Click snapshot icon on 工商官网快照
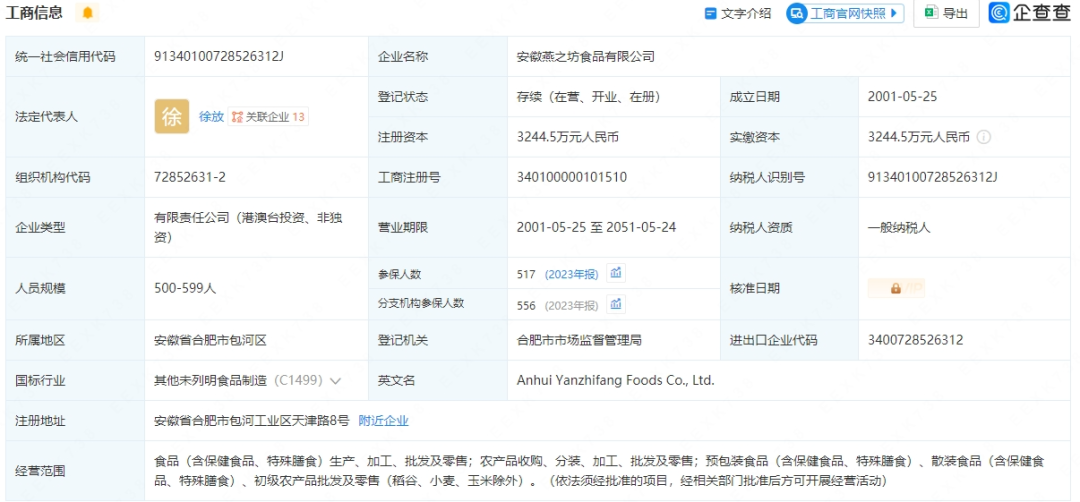The image size is (1080, 502). pyautogui.click(x=797, y=13)
